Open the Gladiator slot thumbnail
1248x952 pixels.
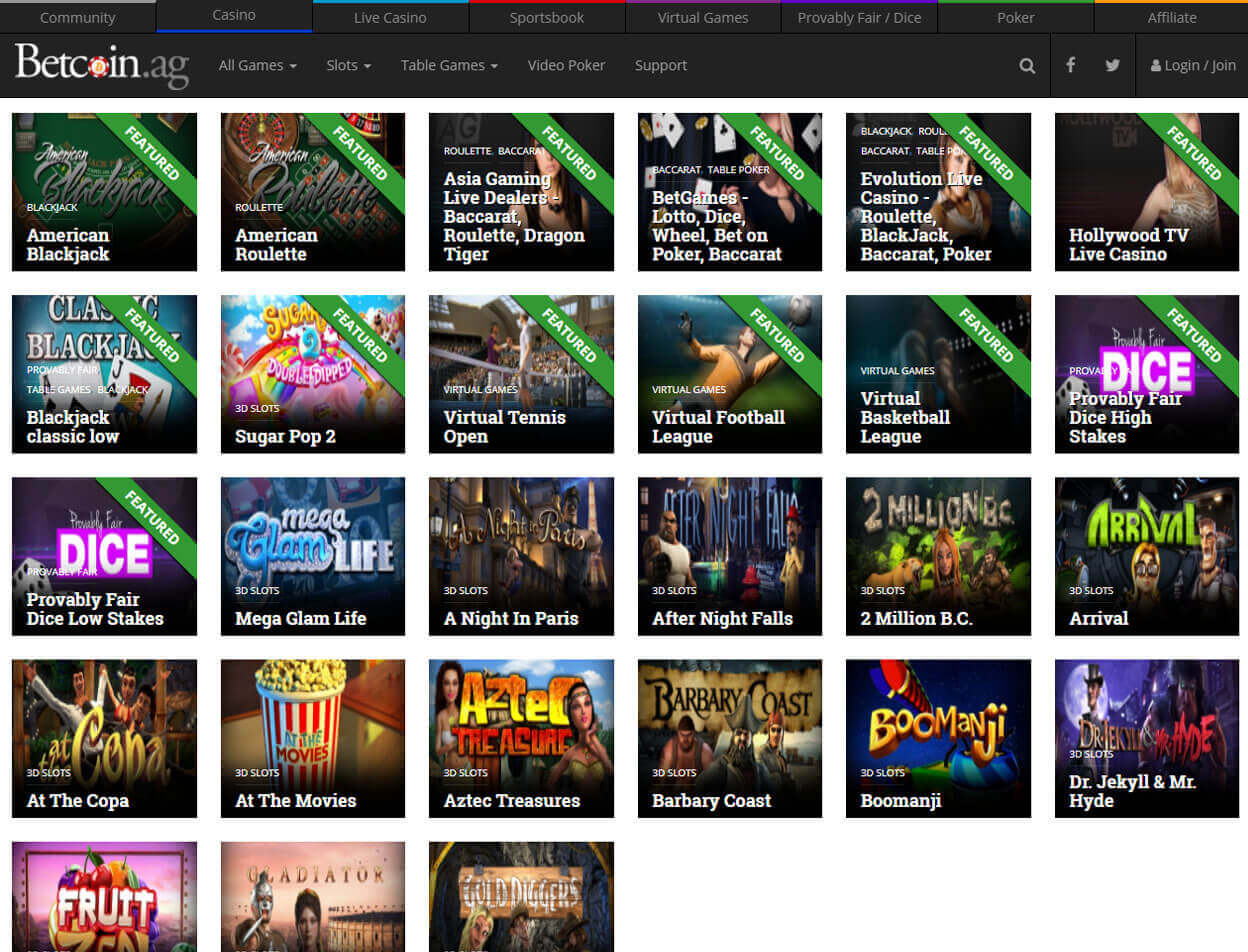click(x=313, y=897)
